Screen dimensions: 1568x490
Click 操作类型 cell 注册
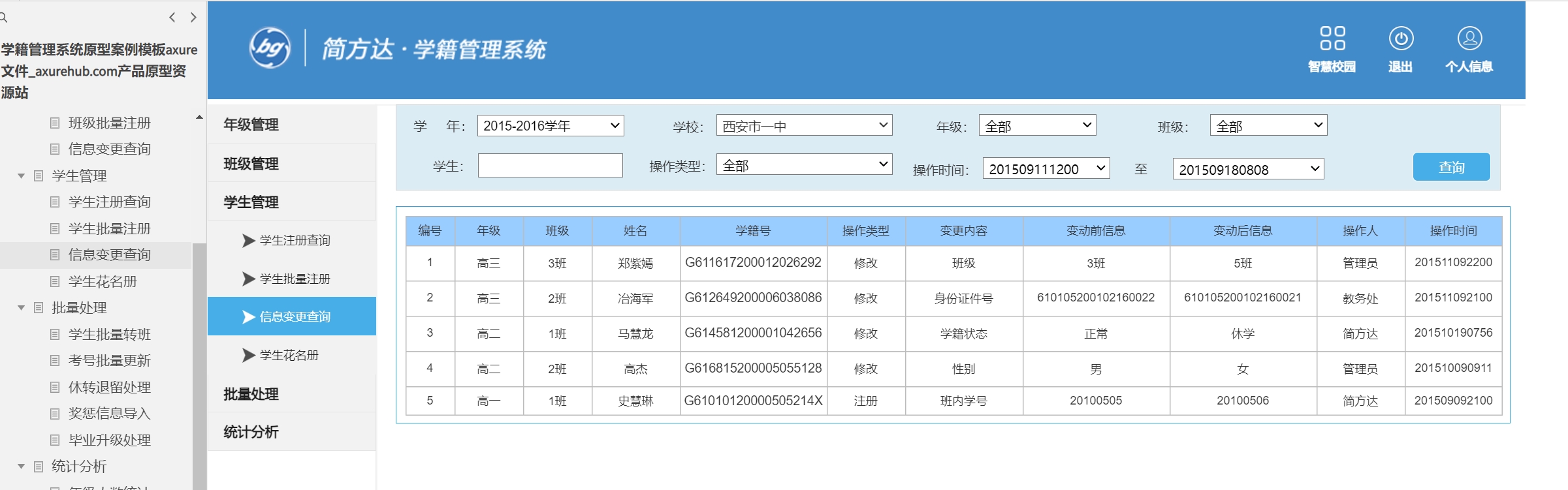866,401
